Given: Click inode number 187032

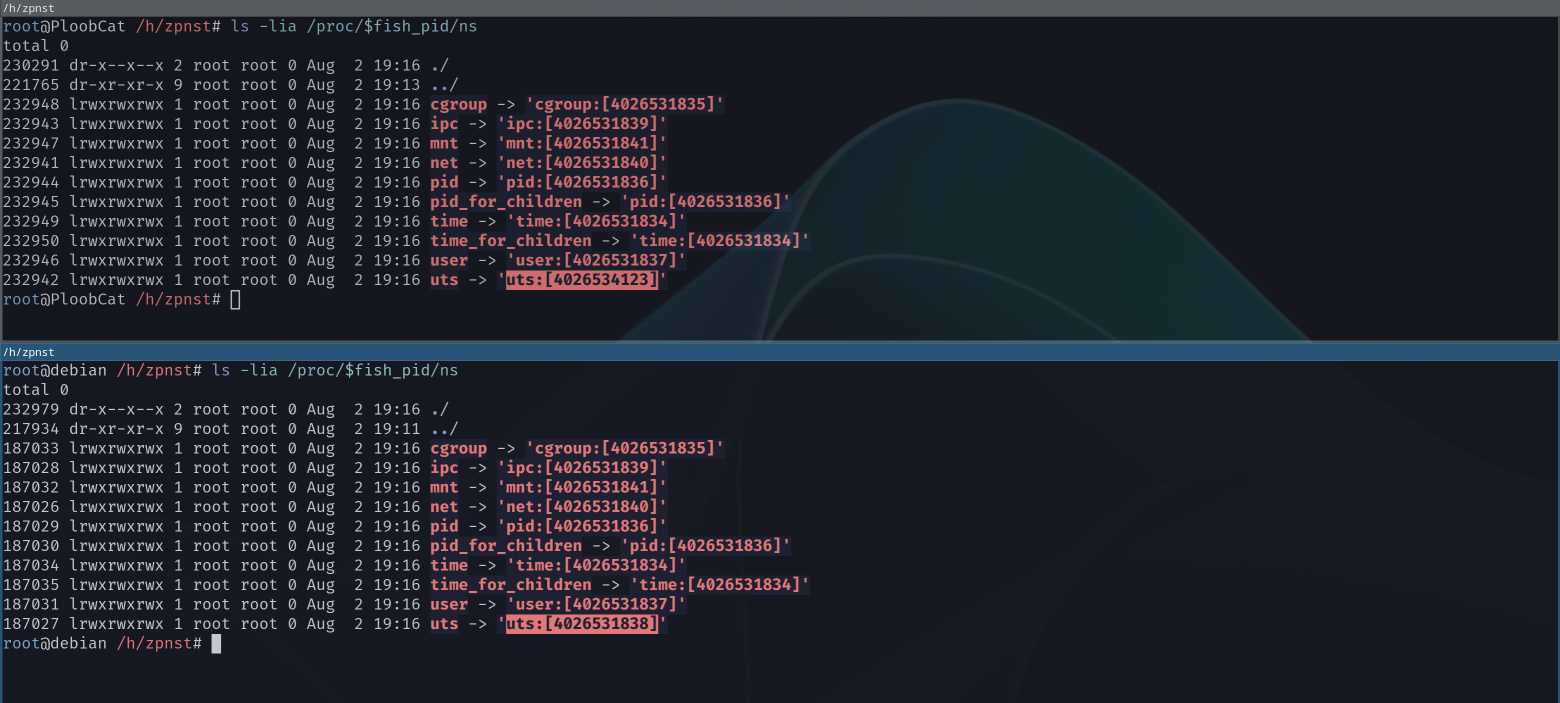Looking at the screenshot, I should [31, 488].
